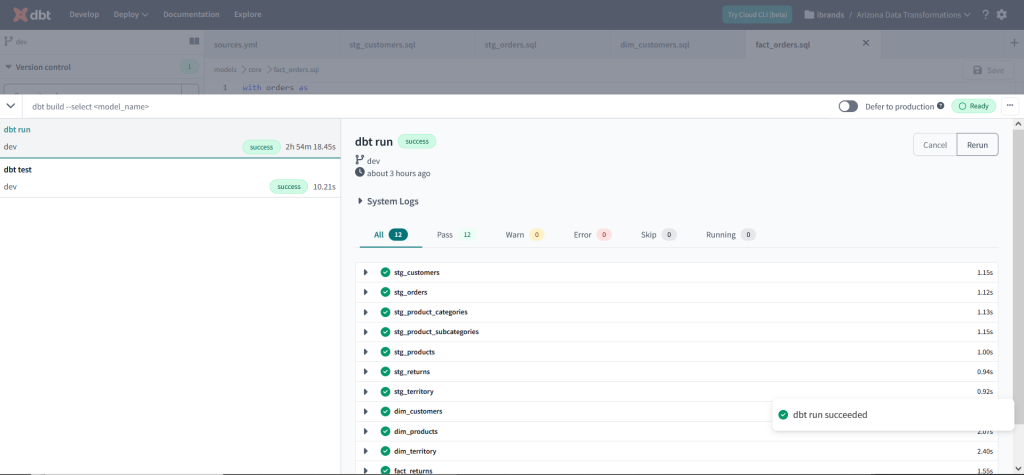Click the Rerun button

pos(977,145)
